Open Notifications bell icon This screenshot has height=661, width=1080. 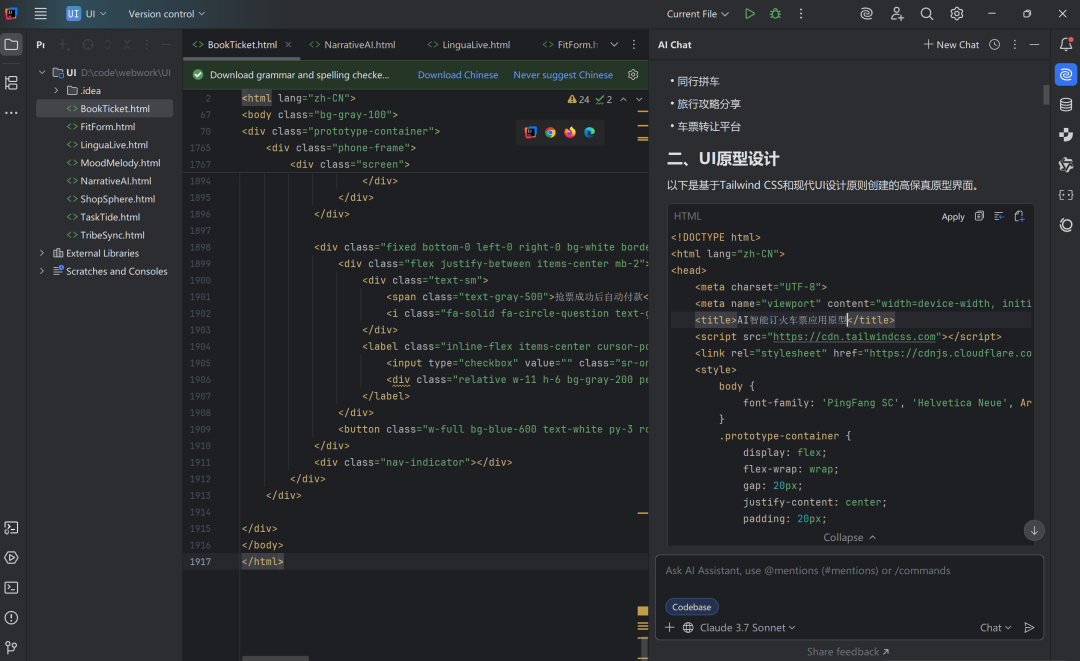[1066, 45]
